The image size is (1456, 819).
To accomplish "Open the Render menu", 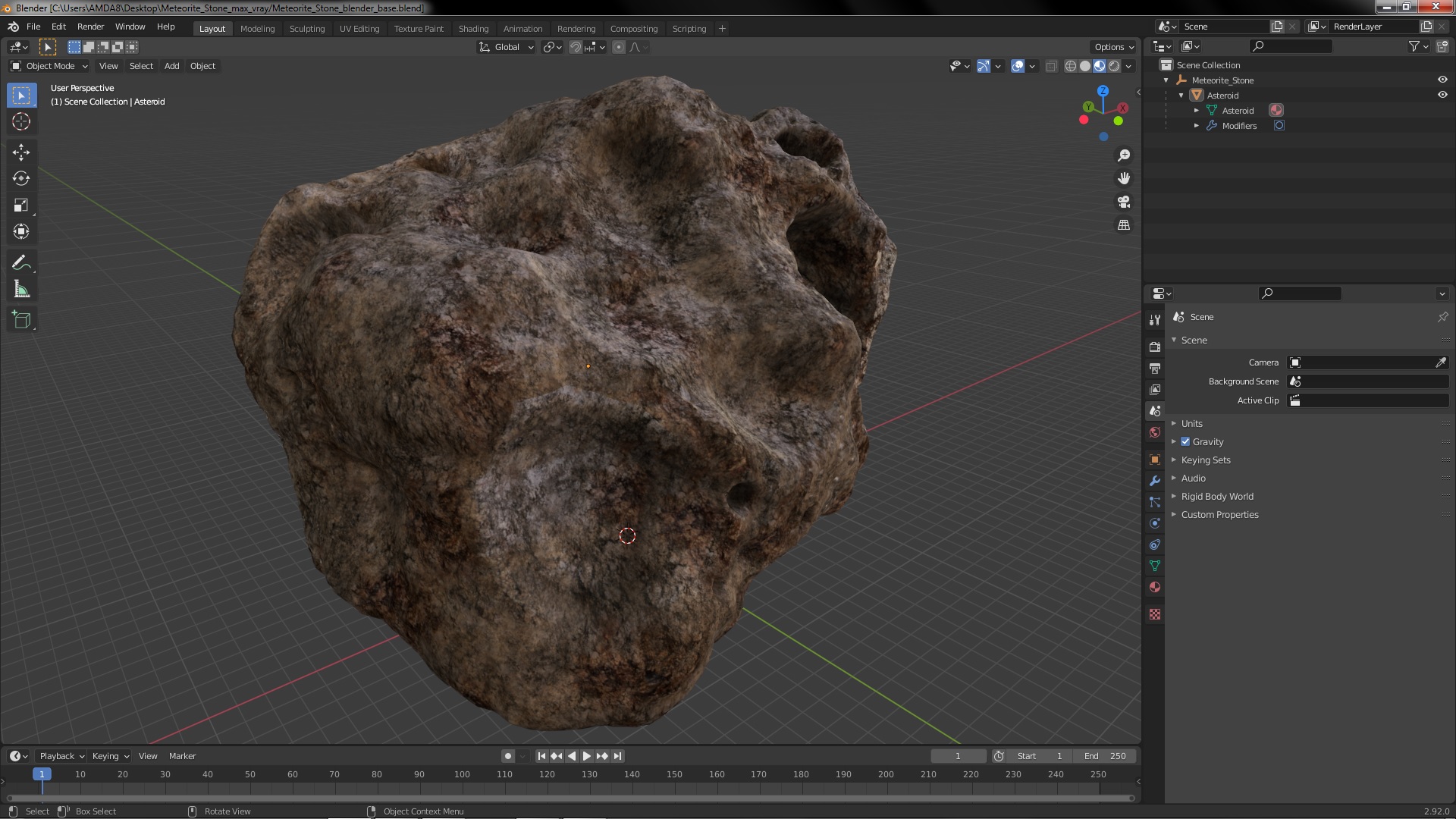I will 90,27.
